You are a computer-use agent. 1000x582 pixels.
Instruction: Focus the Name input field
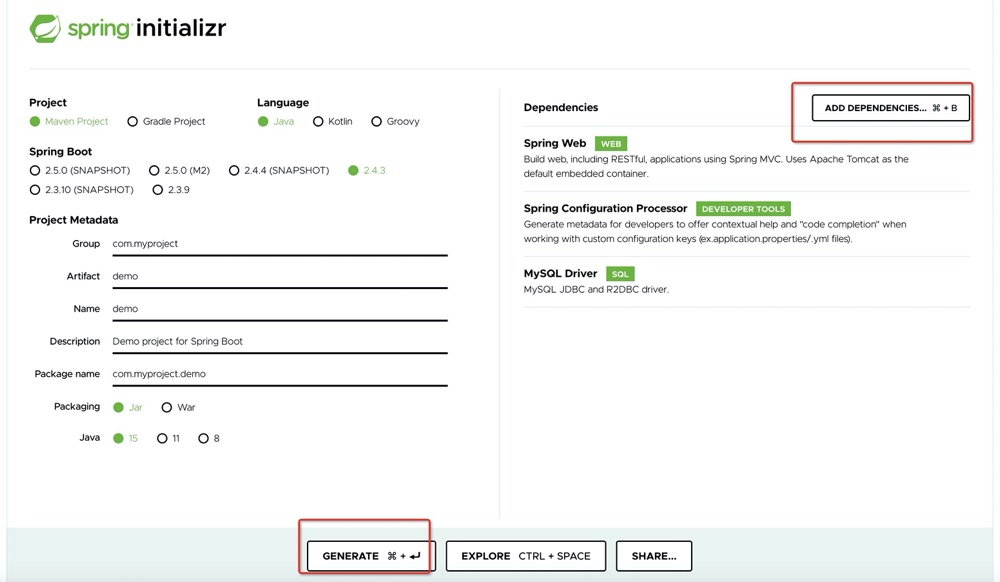click(x=280, y=309)
